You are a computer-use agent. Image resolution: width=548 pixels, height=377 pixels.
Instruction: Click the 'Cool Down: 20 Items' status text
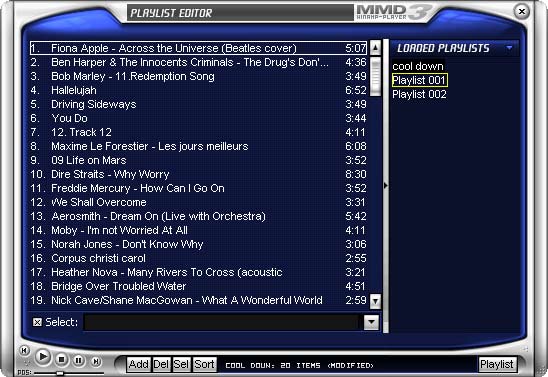(x=300, y=365)
